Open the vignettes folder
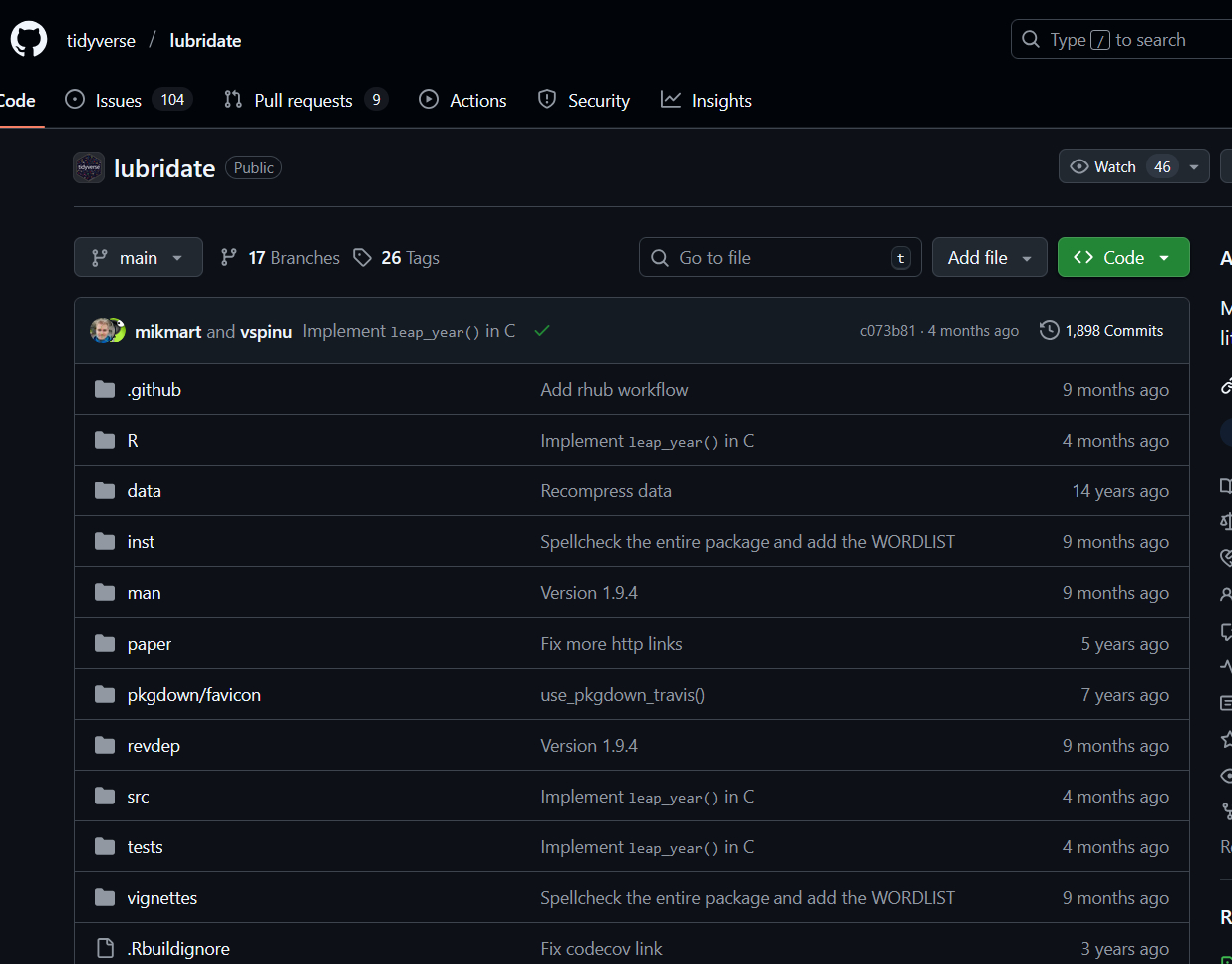 162,897
